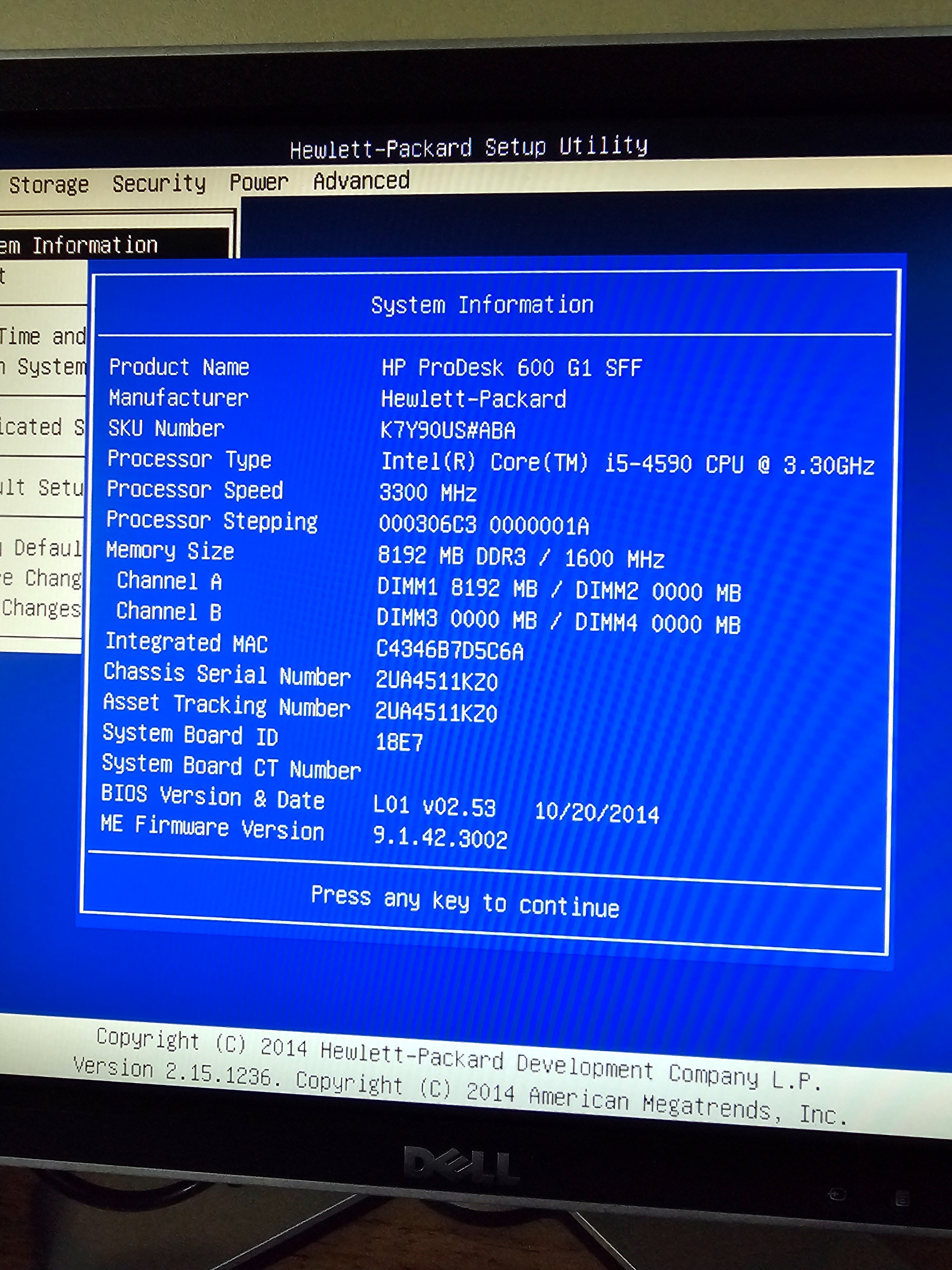Viewport: 952px width, 1270px height.
Task: Click the value '3300 MHz'
Action: click(x=428, y=493)
